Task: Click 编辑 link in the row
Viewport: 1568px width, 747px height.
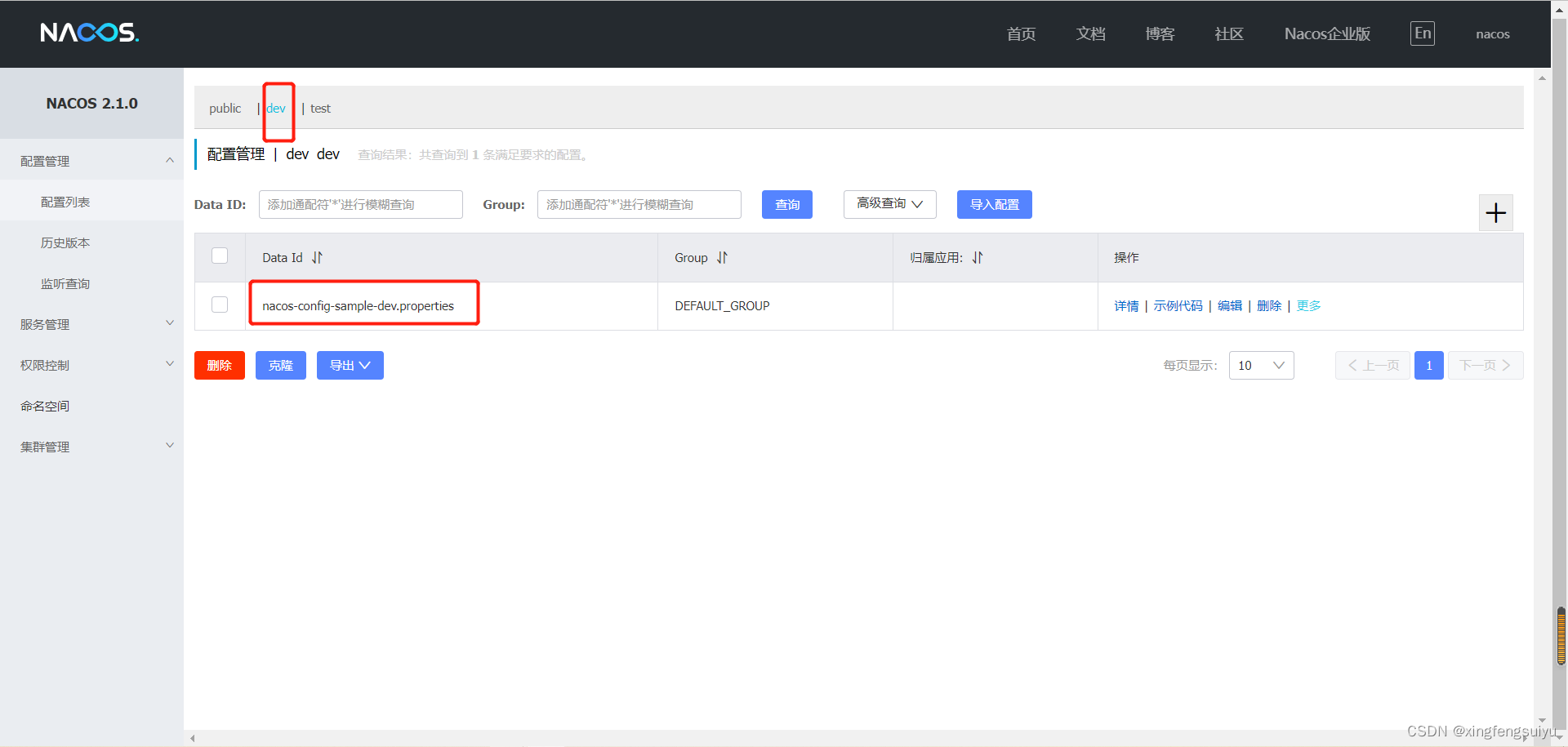Action: point(1230,305)
